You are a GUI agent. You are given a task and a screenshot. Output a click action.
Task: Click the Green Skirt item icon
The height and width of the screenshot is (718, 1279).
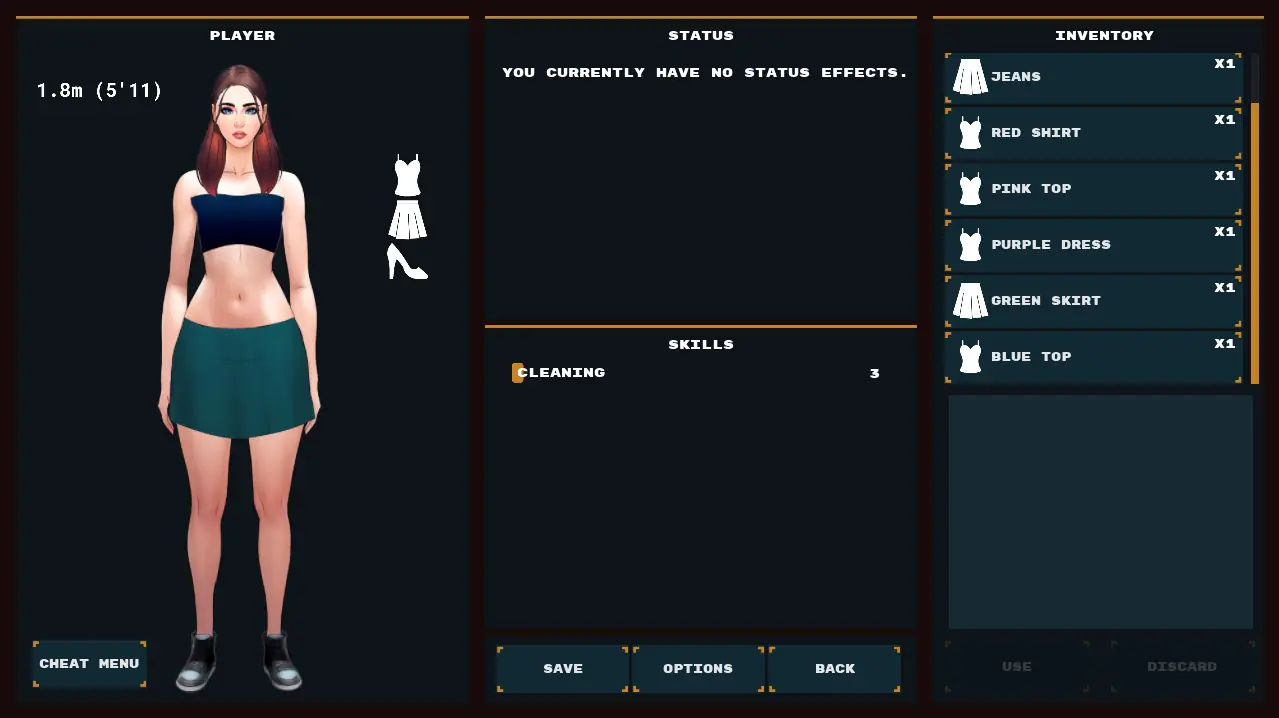point(970,301)
